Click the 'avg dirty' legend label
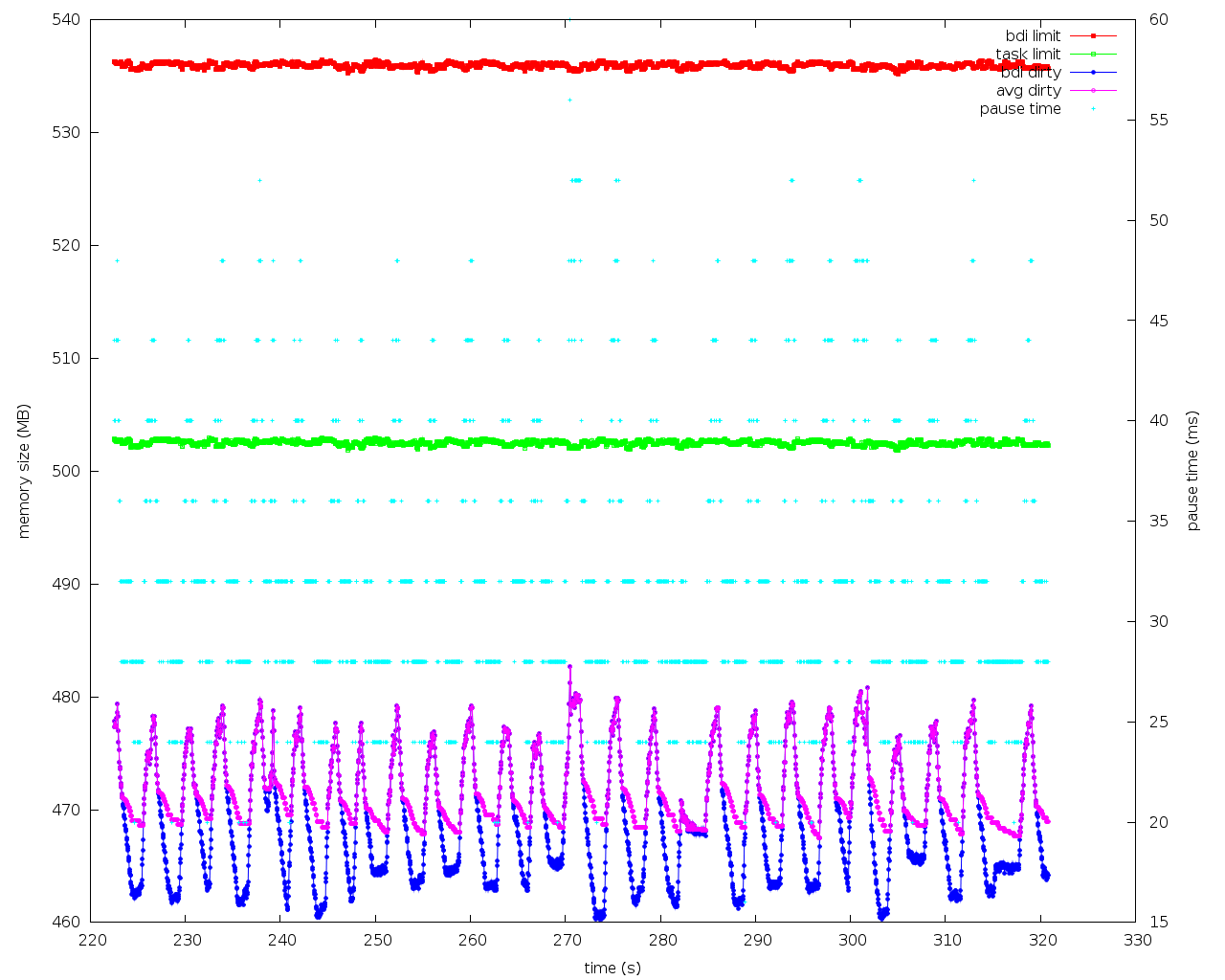This screenshot has width=1225, height=980. 1029,90
